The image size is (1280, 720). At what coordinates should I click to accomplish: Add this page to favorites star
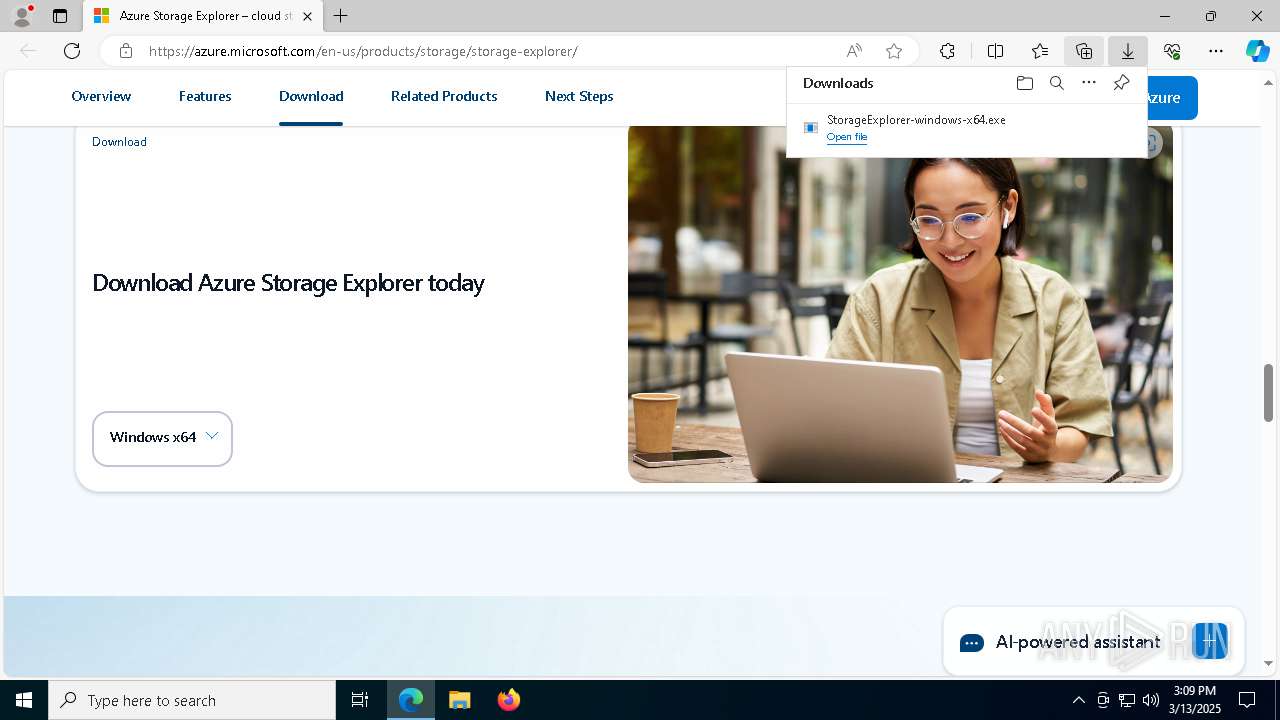click(x=894, y=51)
